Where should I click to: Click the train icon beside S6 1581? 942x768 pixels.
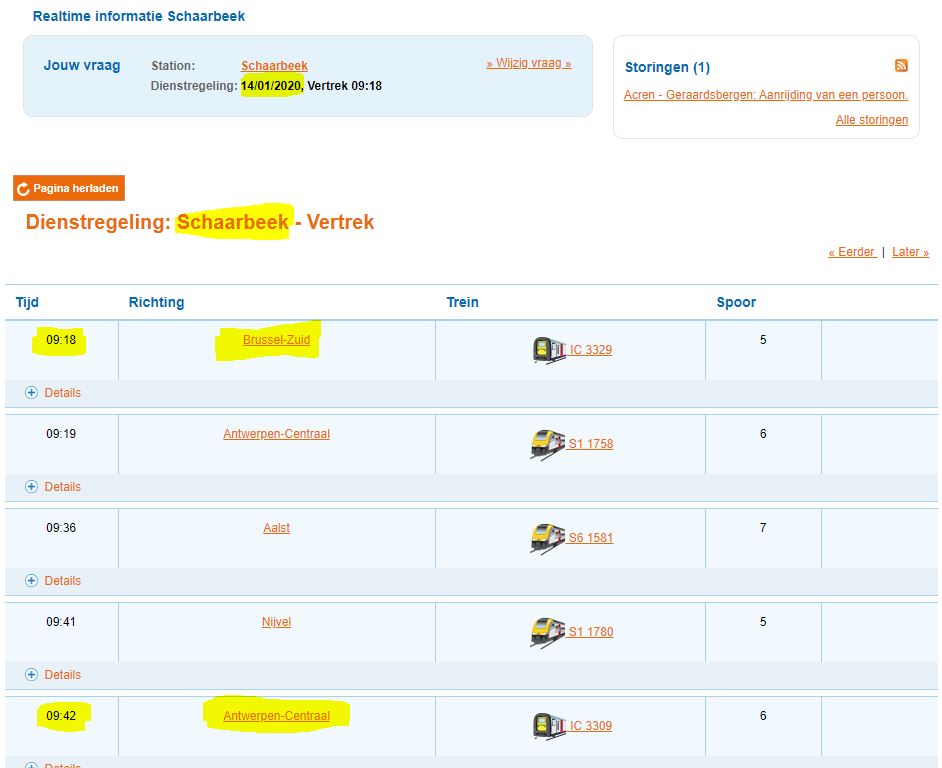click(x=547, y=537)
